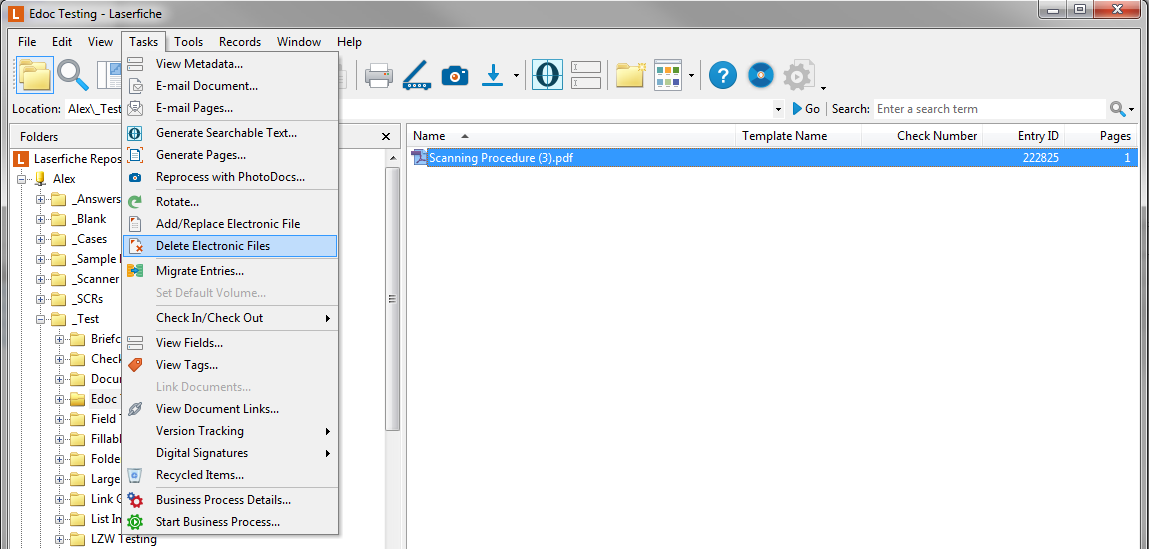Screen dimensions: 1149x549
Task: Click the camera snapshot toolbar icon
Action: [x=454, y=75]
